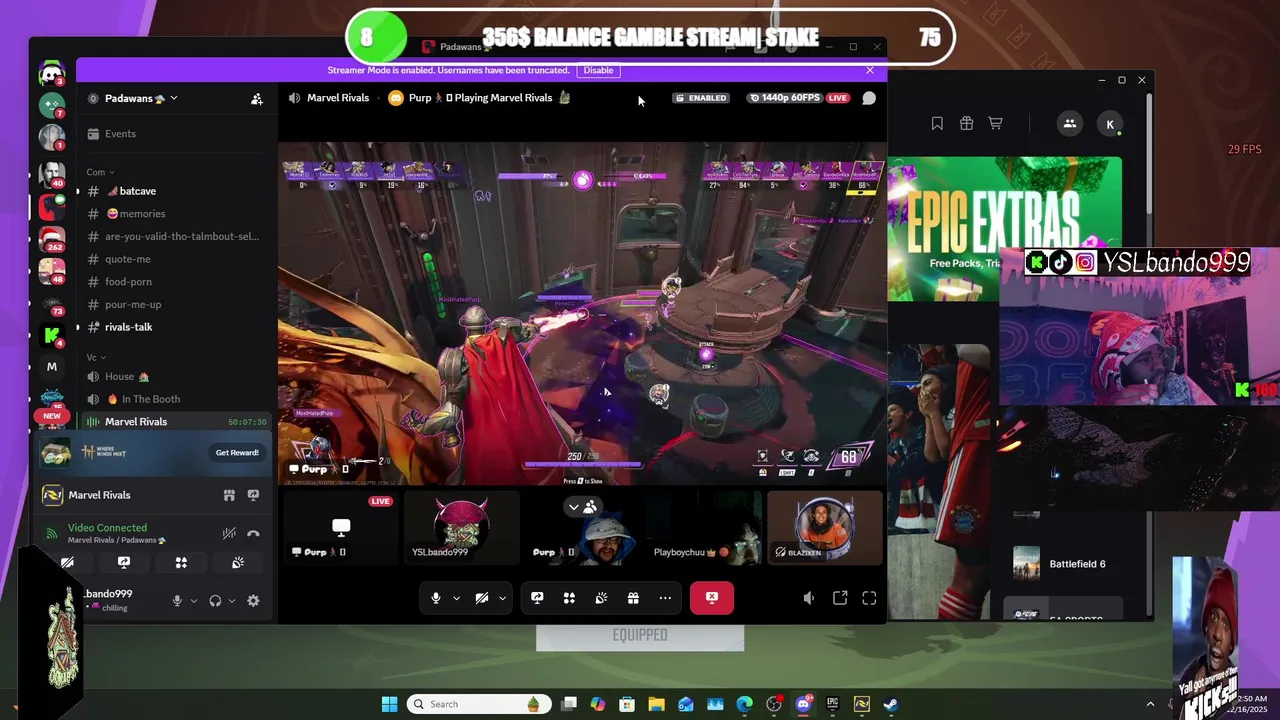Mute microphone in the call control bar
The height and width of the screenshot is (720, 1280).
(436, 598)
